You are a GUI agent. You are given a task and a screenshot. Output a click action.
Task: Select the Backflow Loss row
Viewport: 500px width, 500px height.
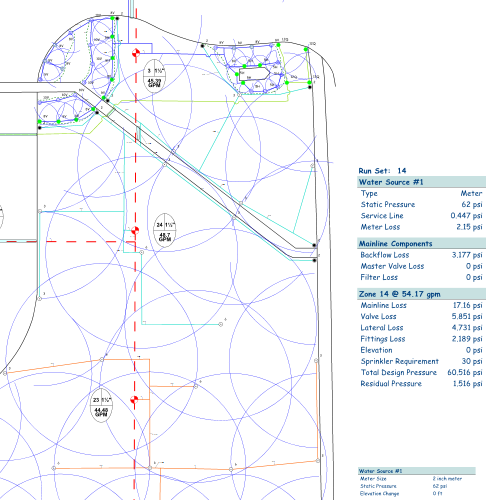click(421, 255)
